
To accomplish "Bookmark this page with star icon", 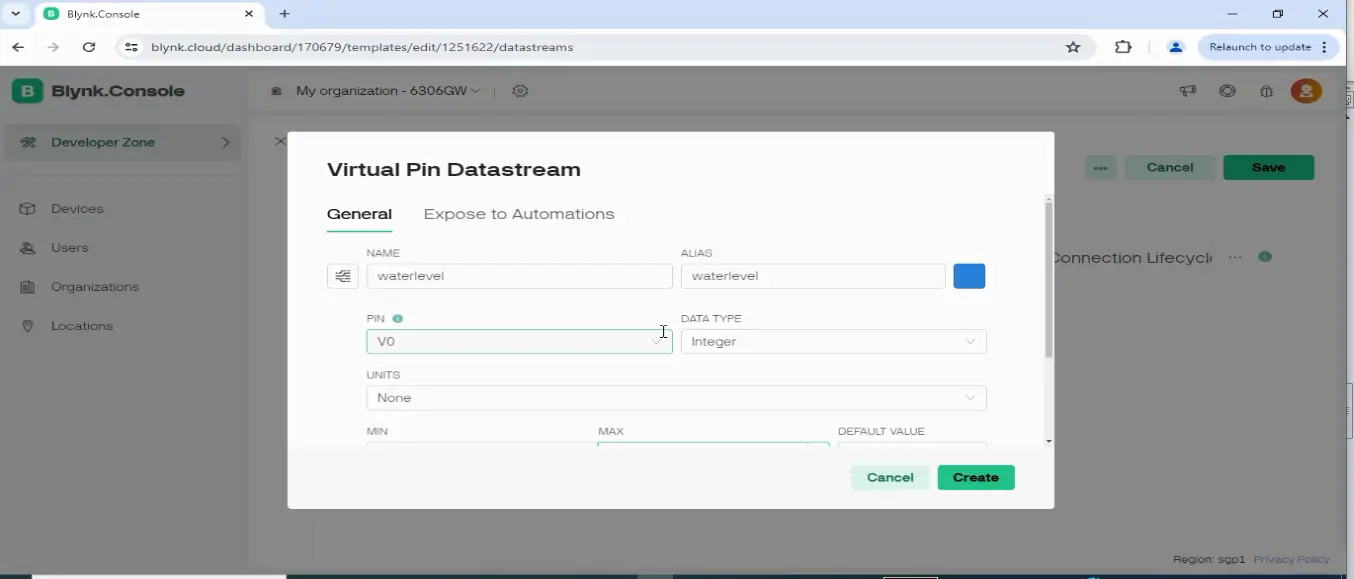I will pos(1073,47).
